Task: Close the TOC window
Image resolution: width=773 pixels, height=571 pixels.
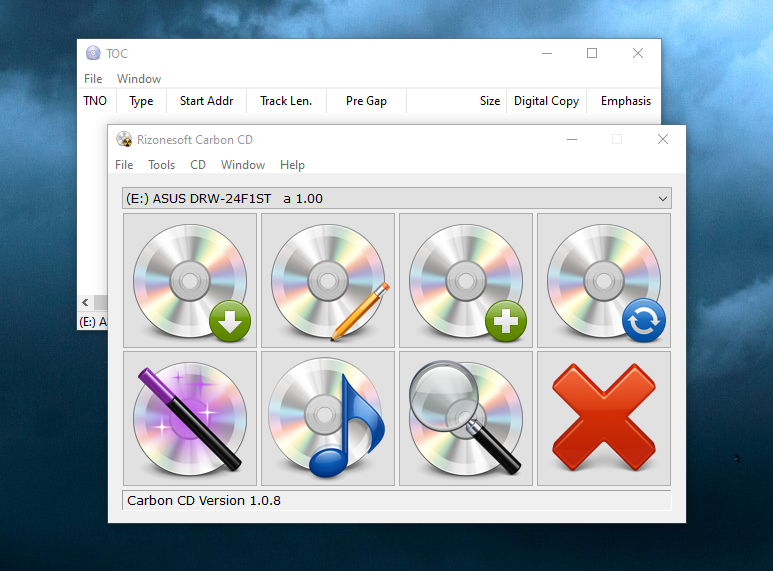Action: pos(638,53)
